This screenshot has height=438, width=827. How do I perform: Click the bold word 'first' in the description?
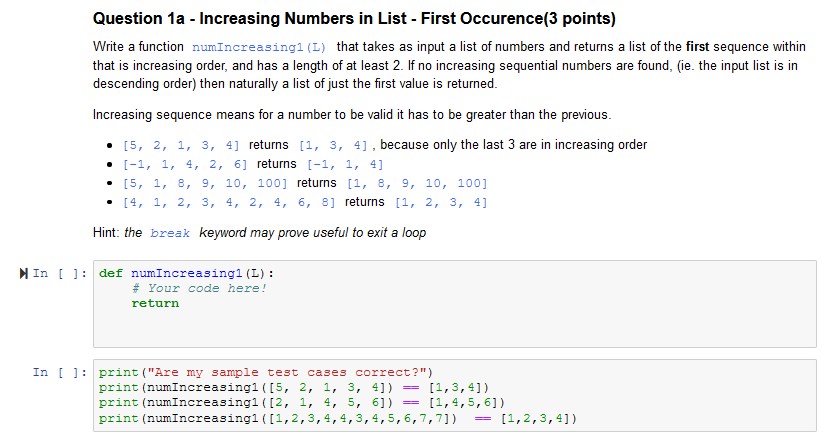(697, 46)
